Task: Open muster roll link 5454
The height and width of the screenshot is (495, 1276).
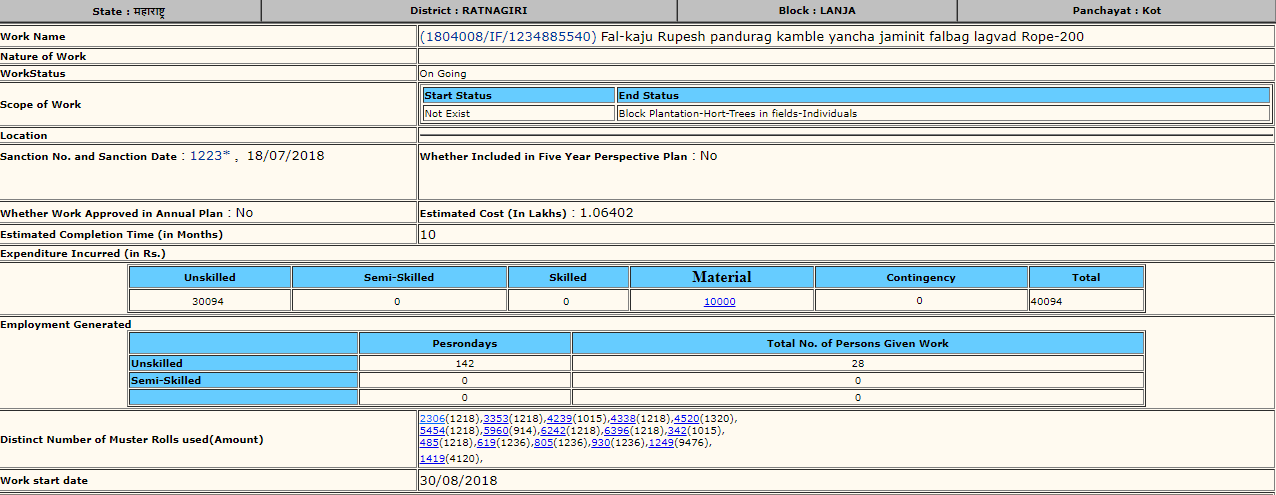Action: tap(432, 430)
